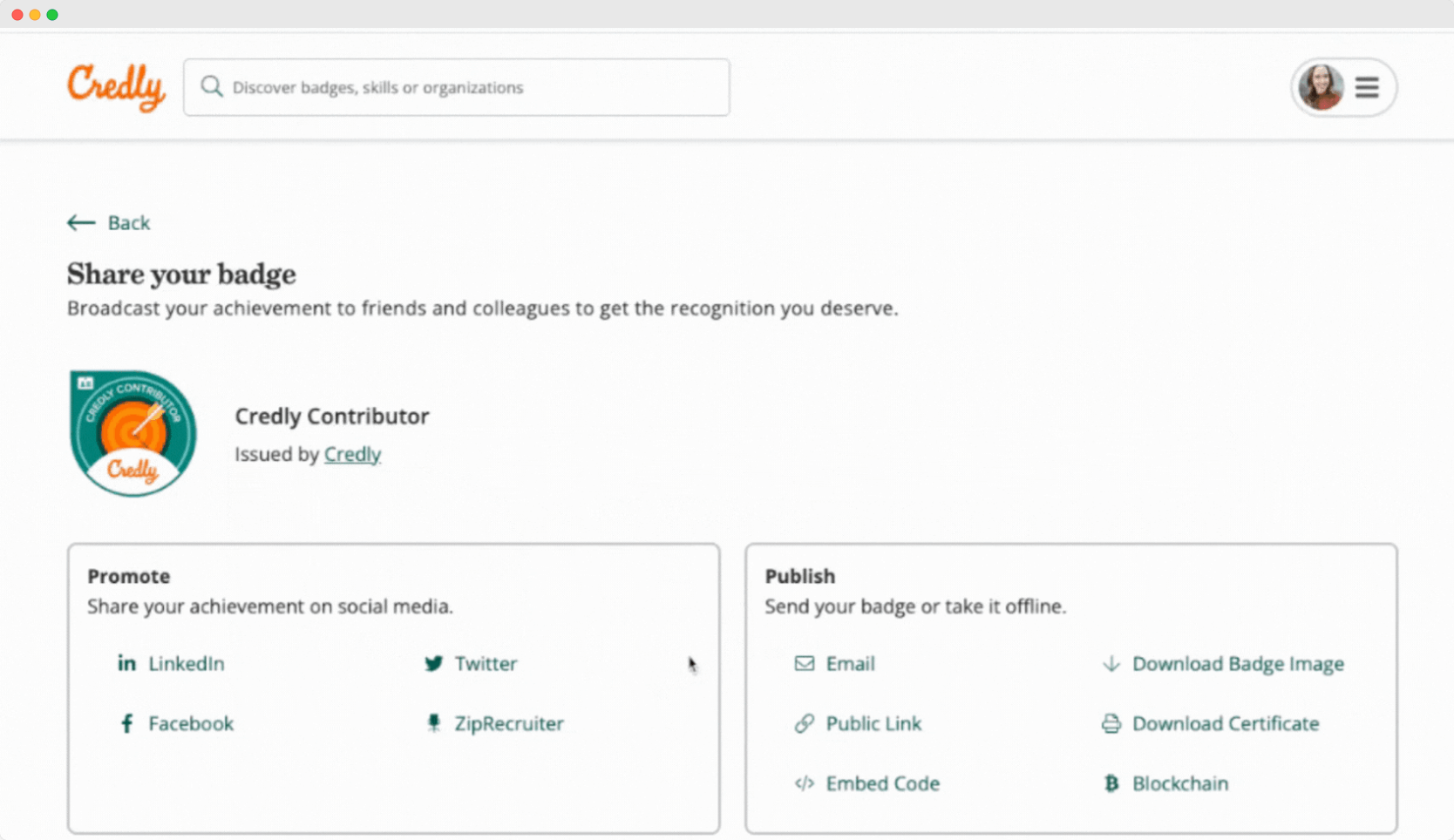Click the Promote section heading
Screen dimensions: 1454x840
(129, 576)
